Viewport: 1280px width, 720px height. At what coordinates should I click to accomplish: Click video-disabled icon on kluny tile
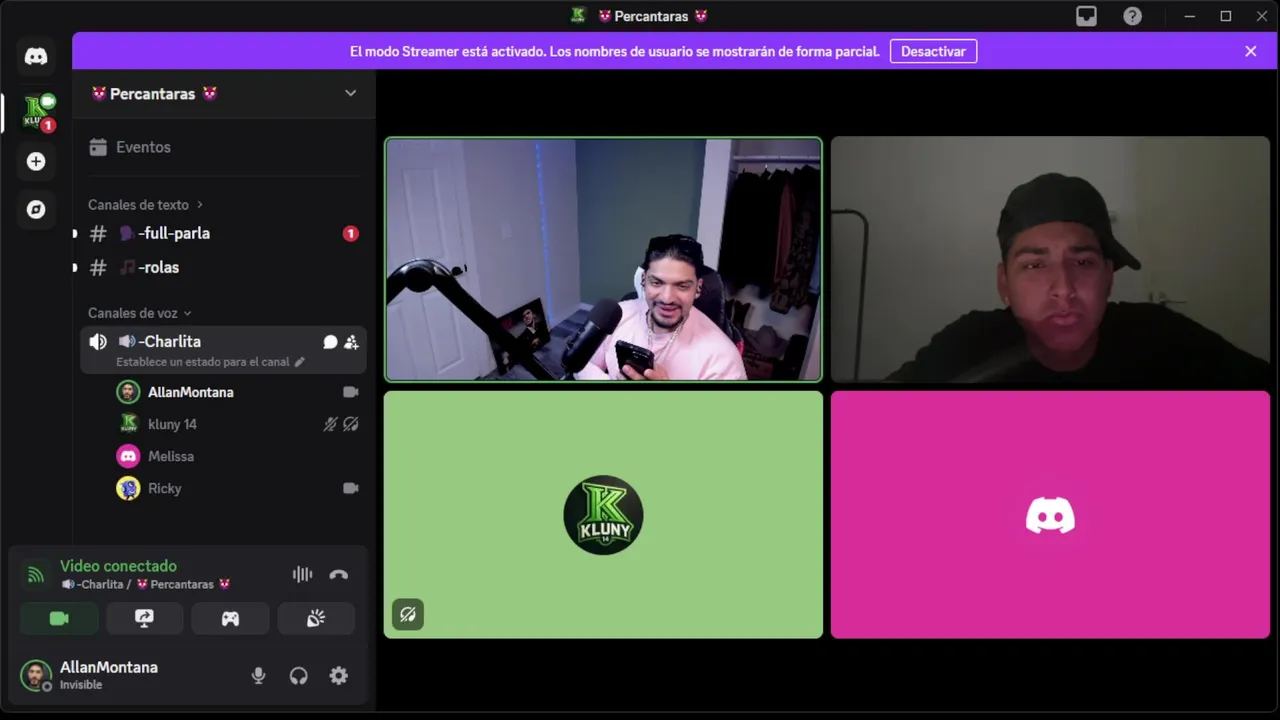pos(408,615)
